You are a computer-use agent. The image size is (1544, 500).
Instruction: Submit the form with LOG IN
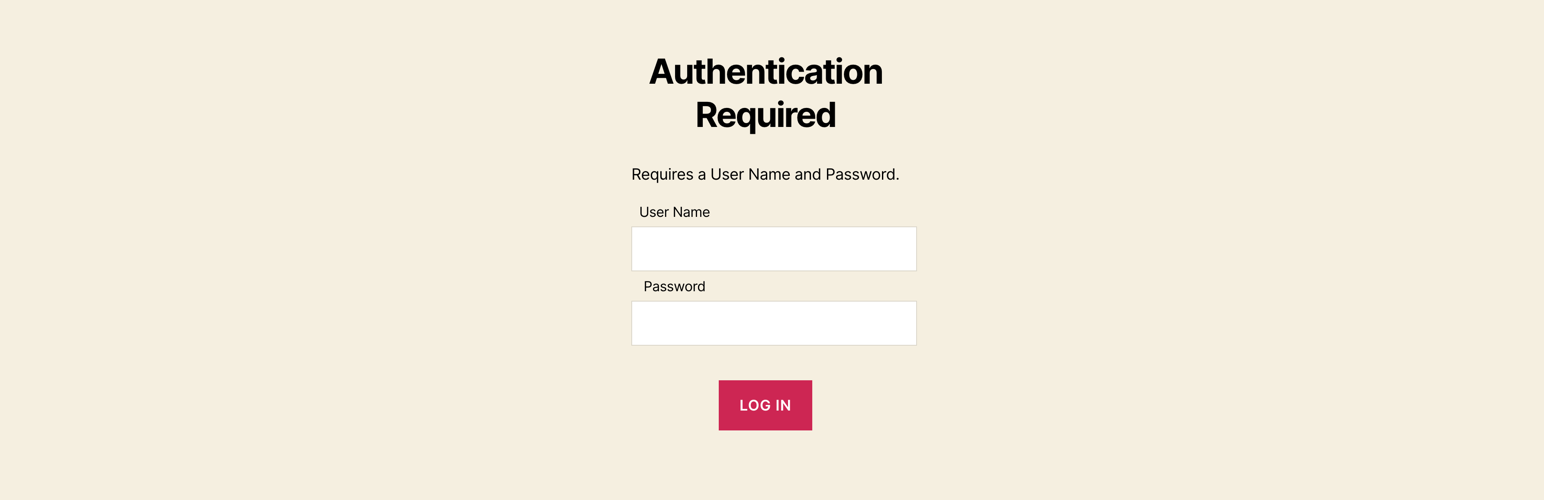tap(765, 405)
